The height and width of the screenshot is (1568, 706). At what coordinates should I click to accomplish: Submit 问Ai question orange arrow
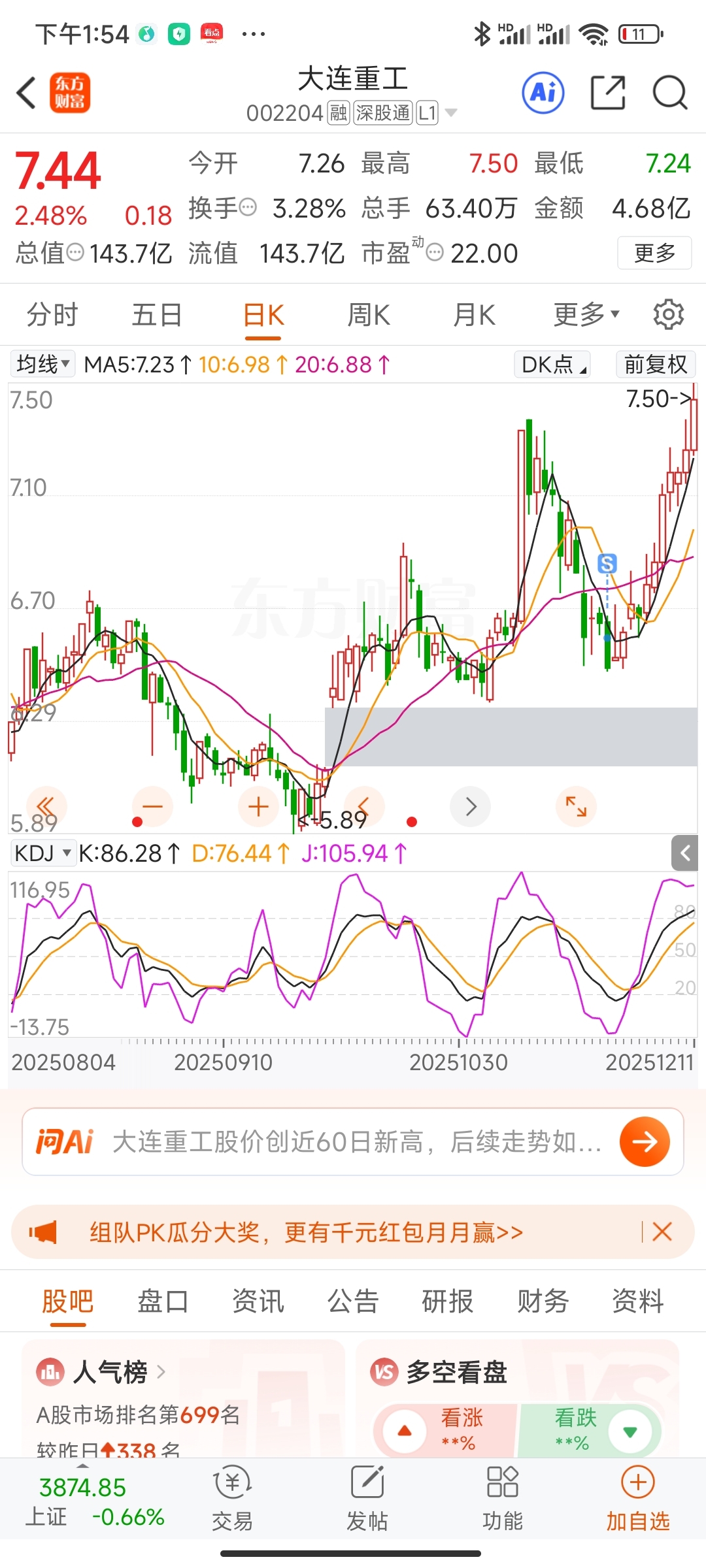click(645, 1141)
